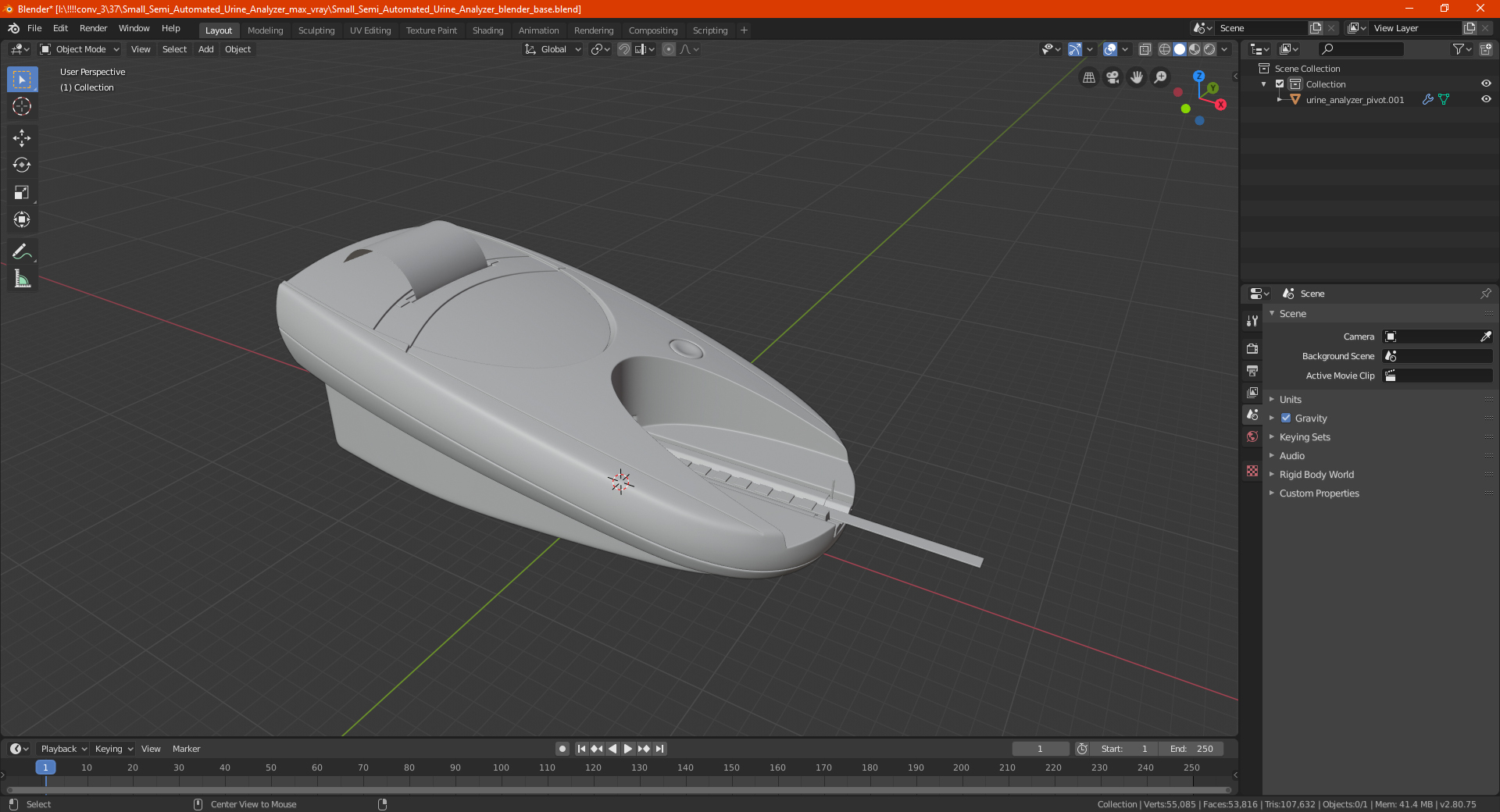Switch to rendered shading
Screen dimensions: 1500x812
tap(1209, 49)
